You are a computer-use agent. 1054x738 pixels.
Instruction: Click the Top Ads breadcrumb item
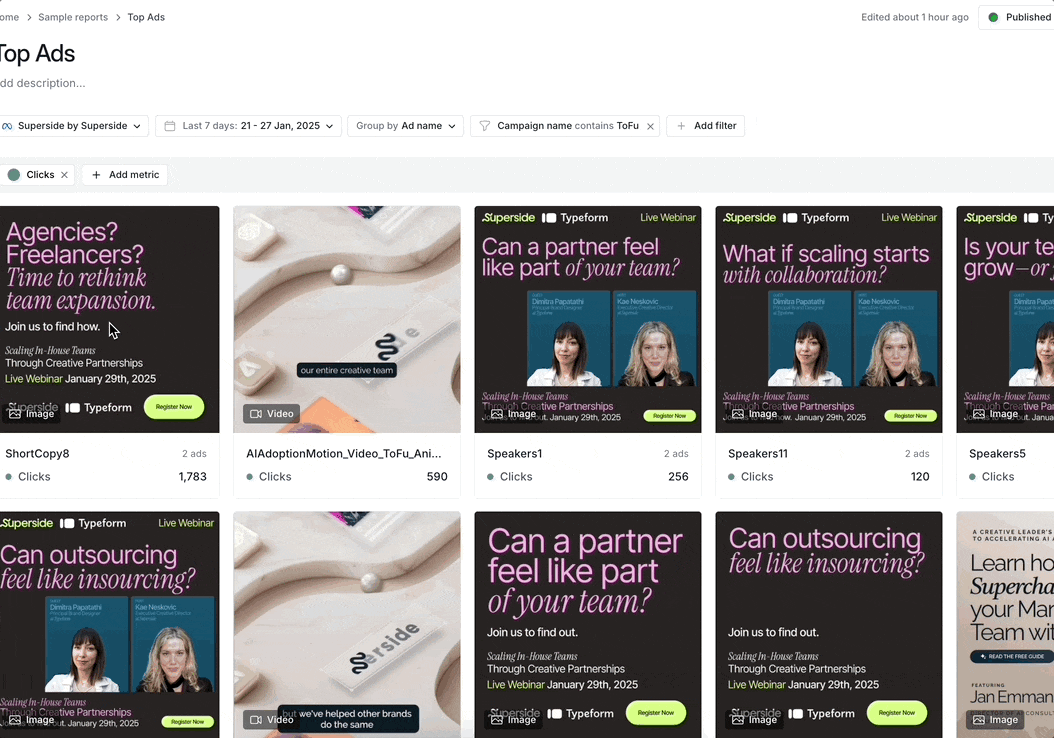coord(146,17)
